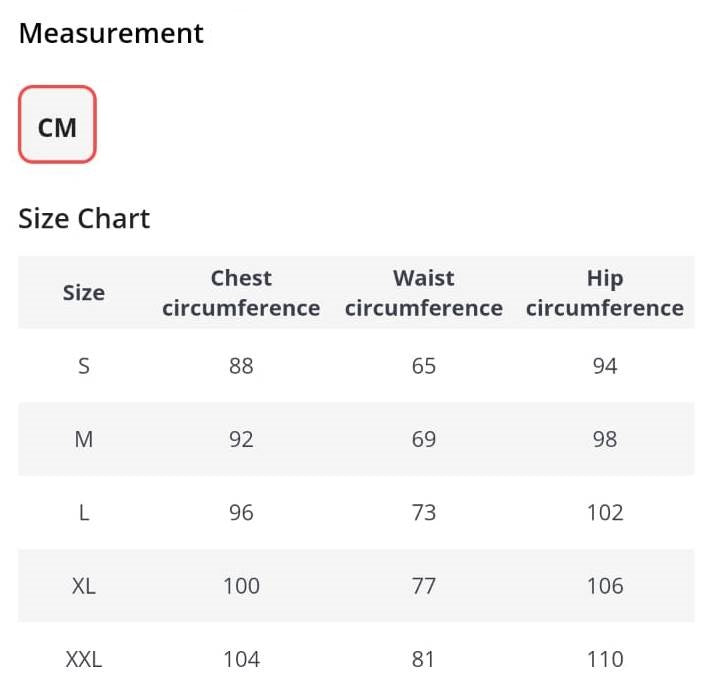Click hip value 102 for size L
This screenshot has width=716, height=697.
pos(605,512)
